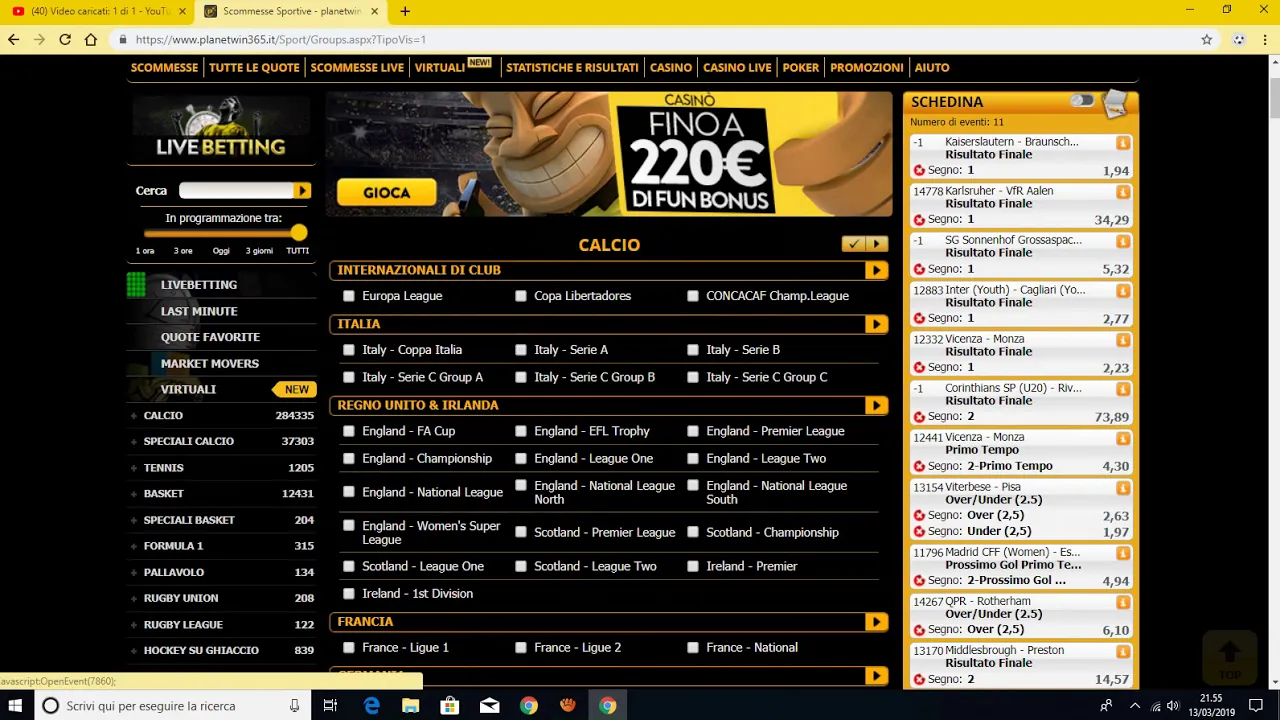Expand the Calcio sport category
This screenshot has width=1280, height=720.
(134, 416)
